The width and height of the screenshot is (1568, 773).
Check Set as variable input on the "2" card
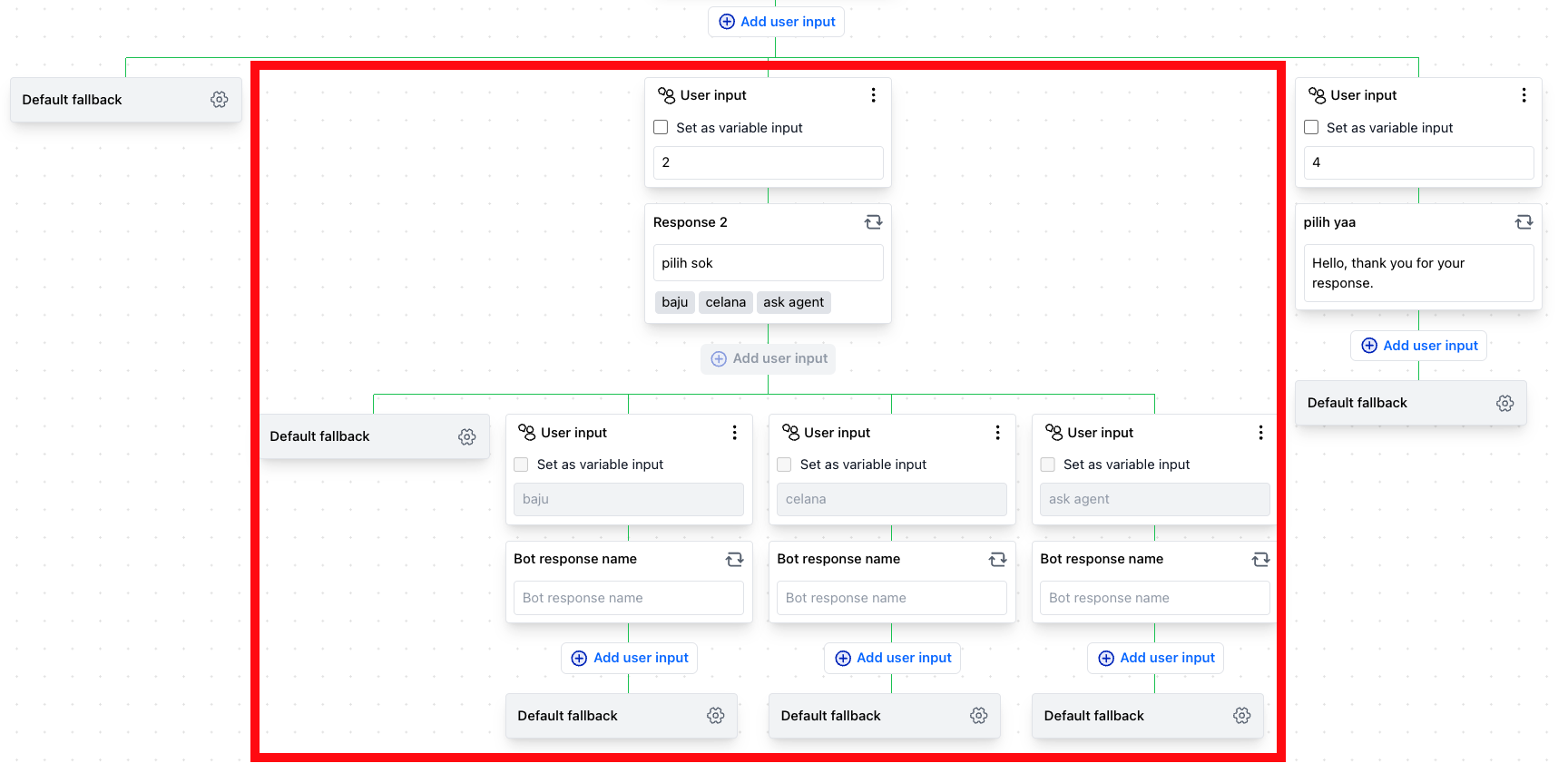click(661, 128)
